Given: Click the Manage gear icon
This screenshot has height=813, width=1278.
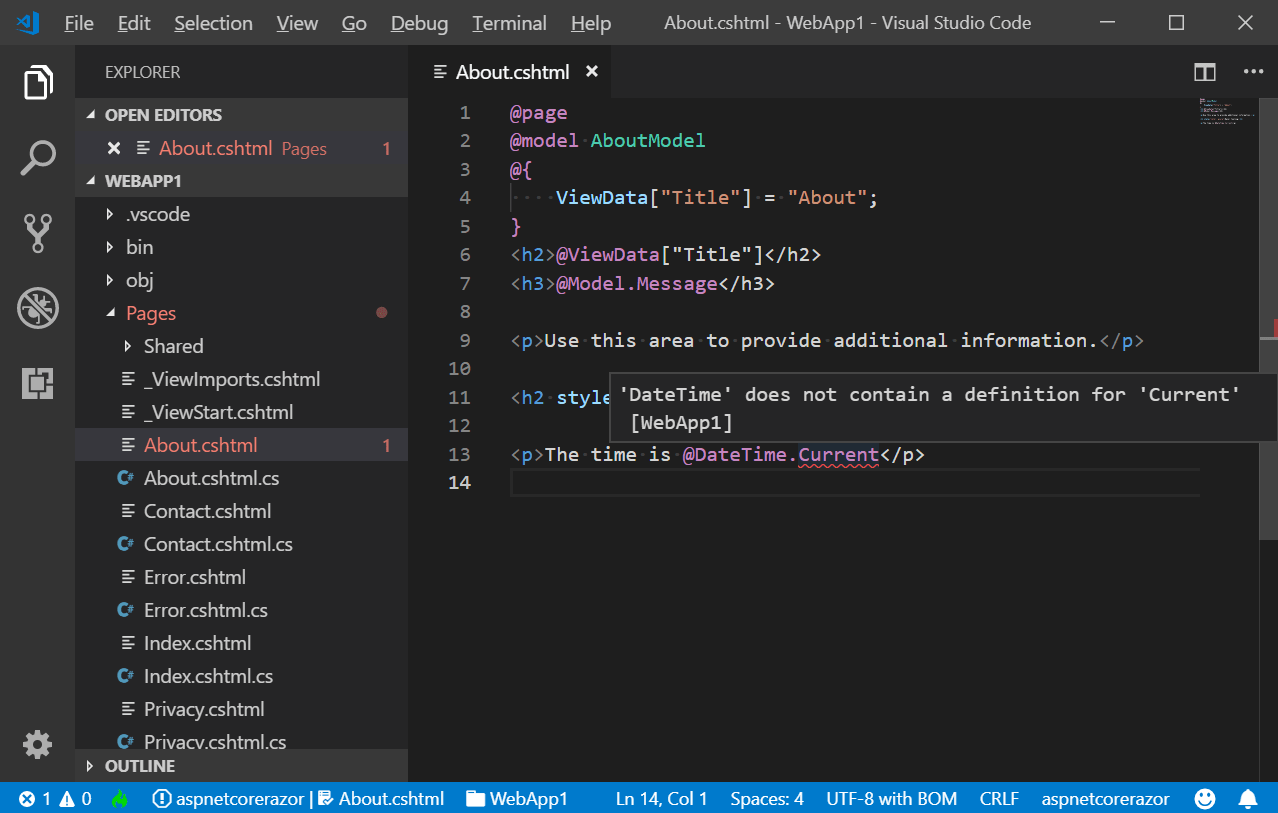Looking at the screenshot, I should [38, 744].
